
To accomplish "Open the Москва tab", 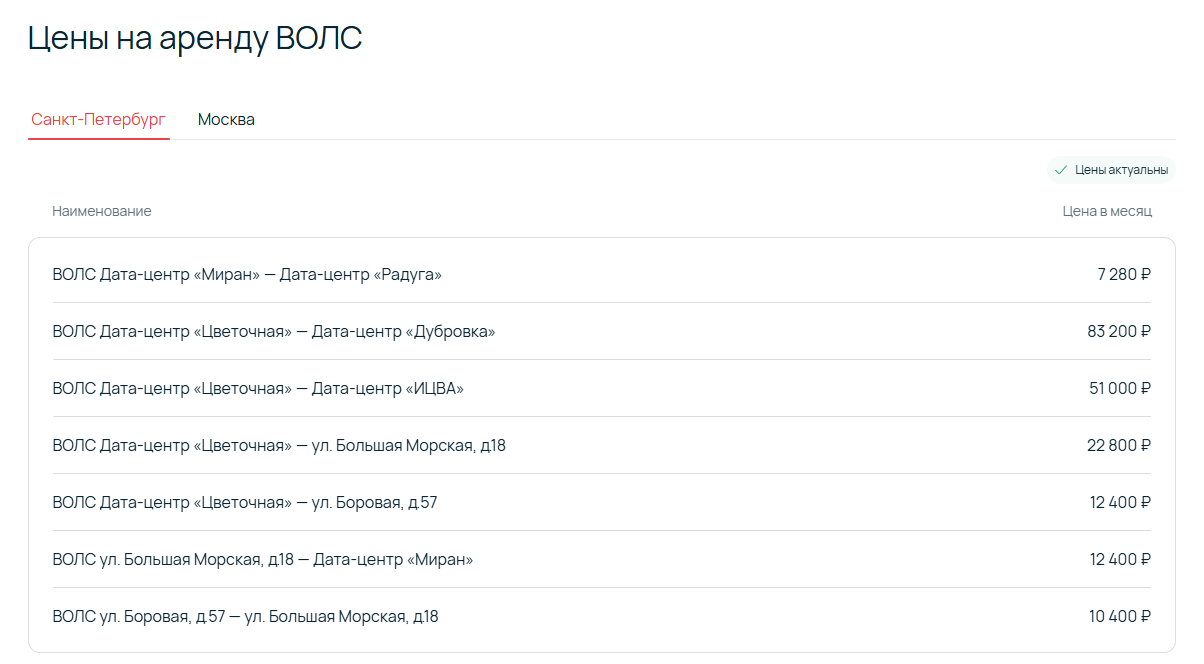I will [226, 120].
